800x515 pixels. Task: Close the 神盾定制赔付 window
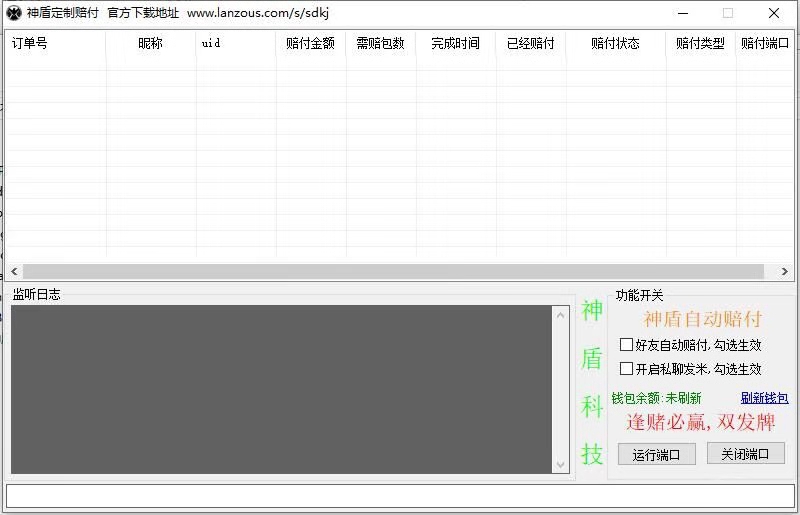(774, 13)
